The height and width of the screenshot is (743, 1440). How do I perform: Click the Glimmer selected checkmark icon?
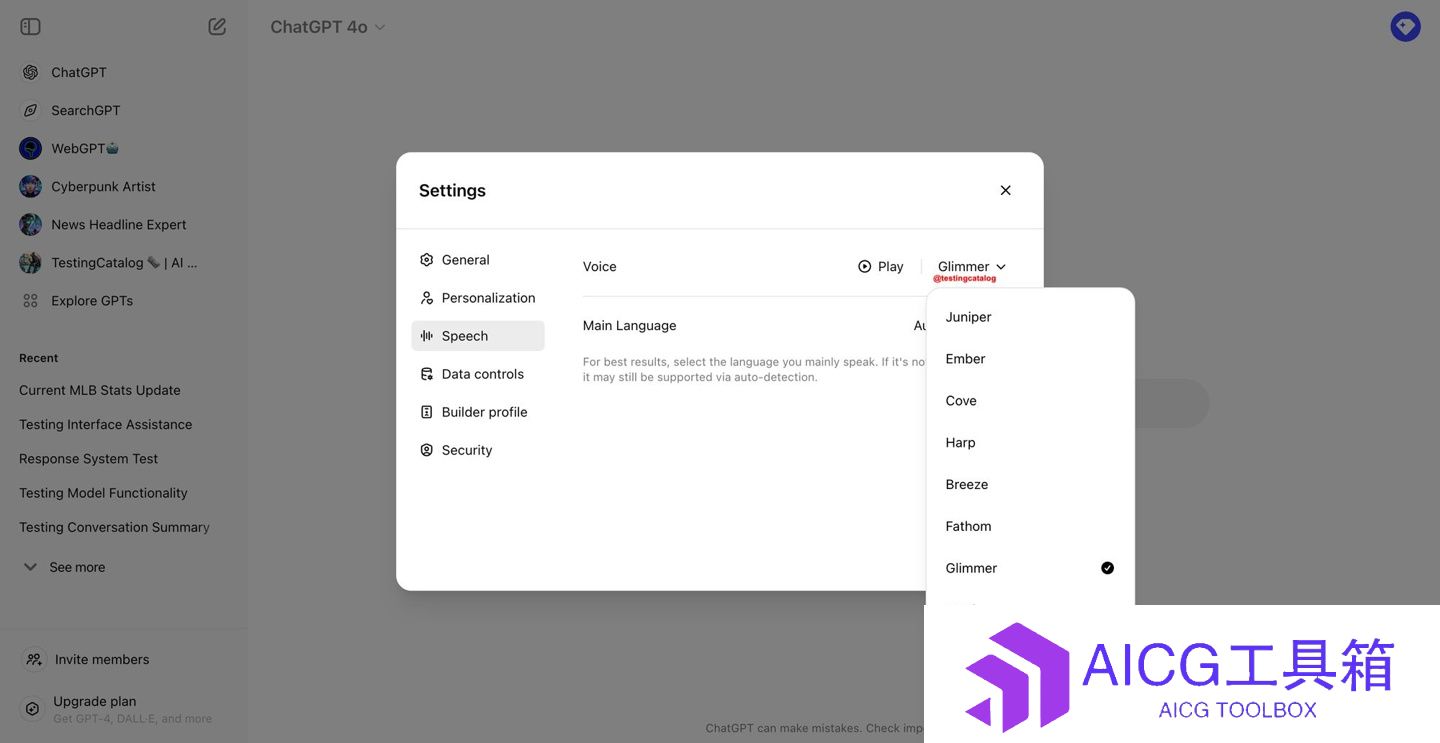click(1107, 568)
